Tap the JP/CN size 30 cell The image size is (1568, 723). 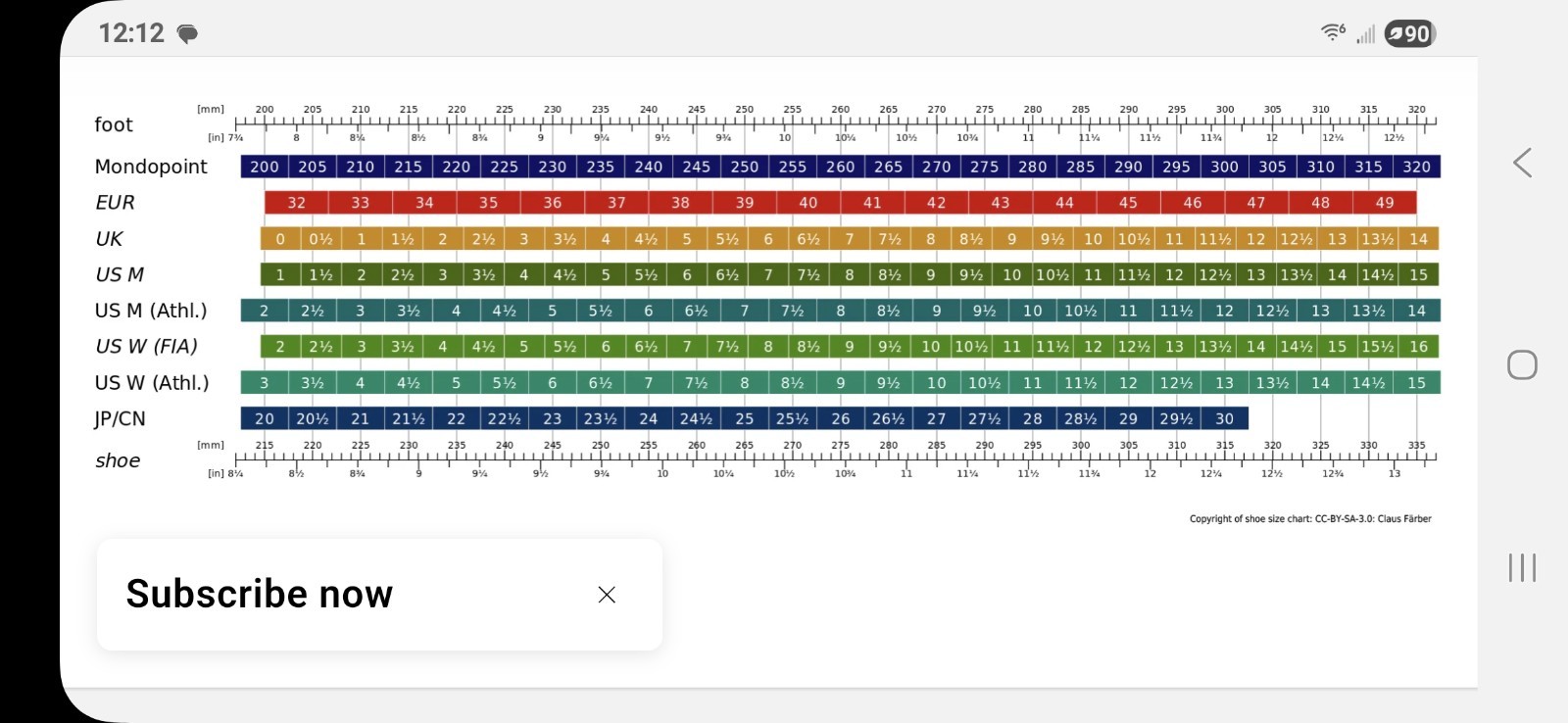point(1225,418)
